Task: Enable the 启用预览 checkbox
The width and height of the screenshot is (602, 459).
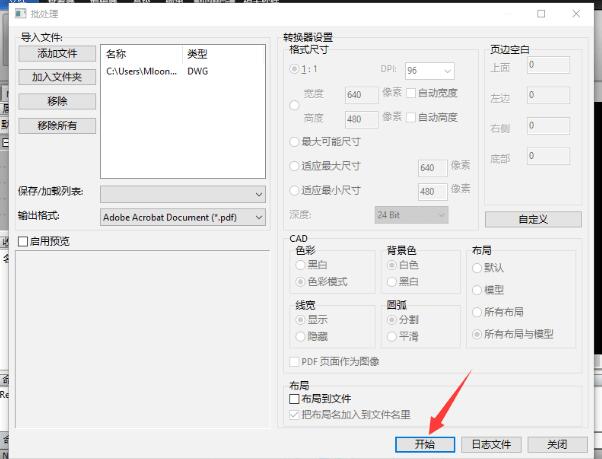Action: point(24,241)
